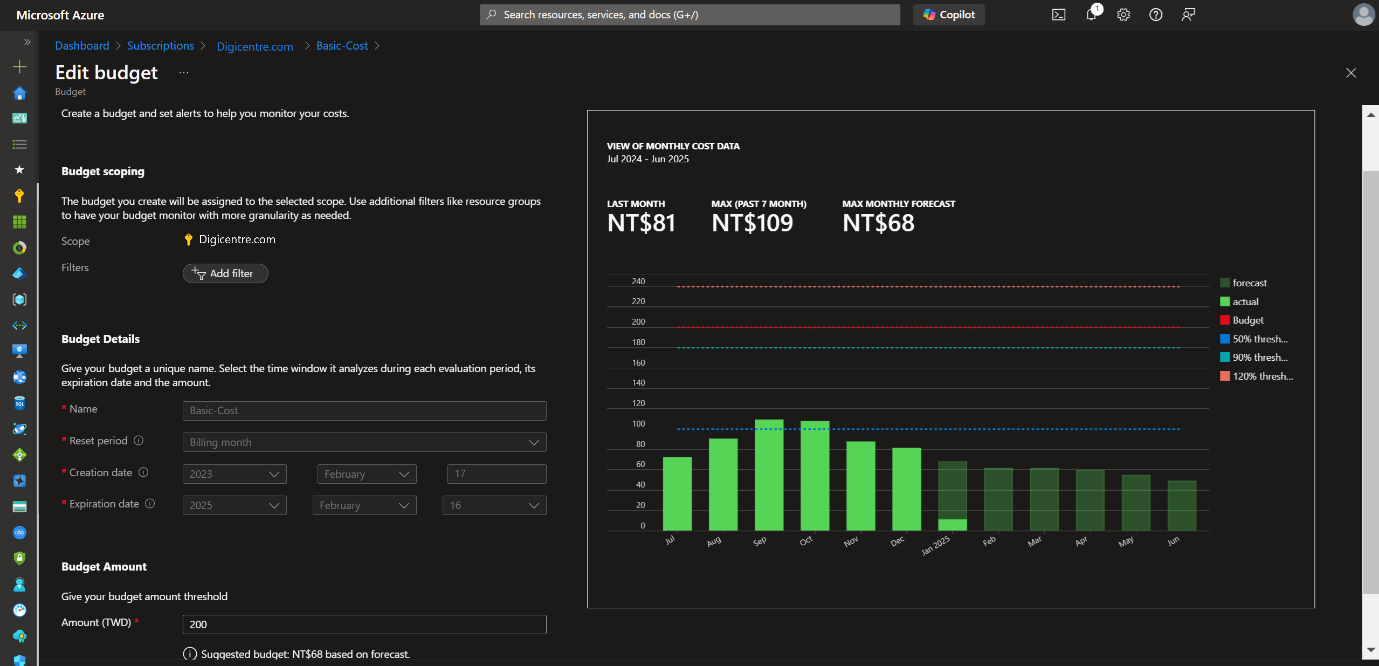Screen dimensions: 1379x666
Task: Open the Expiration date year dropdown
Action: (235, 506)
